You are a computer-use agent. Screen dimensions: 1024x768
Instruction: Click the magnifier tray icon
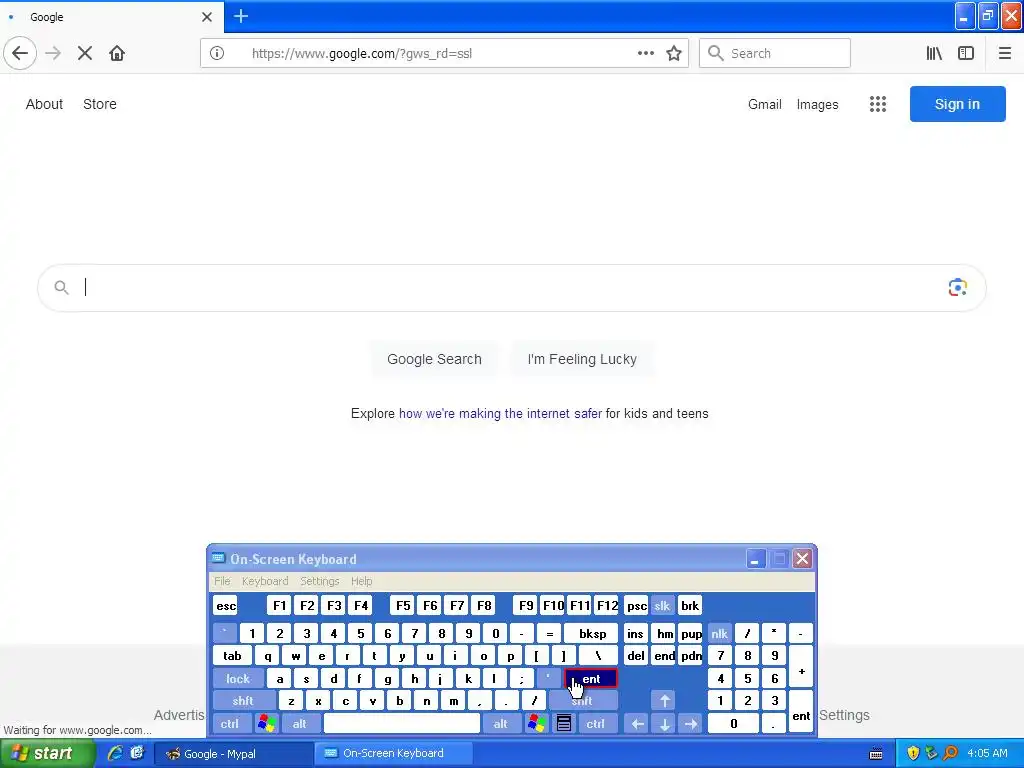coord(950,753)
